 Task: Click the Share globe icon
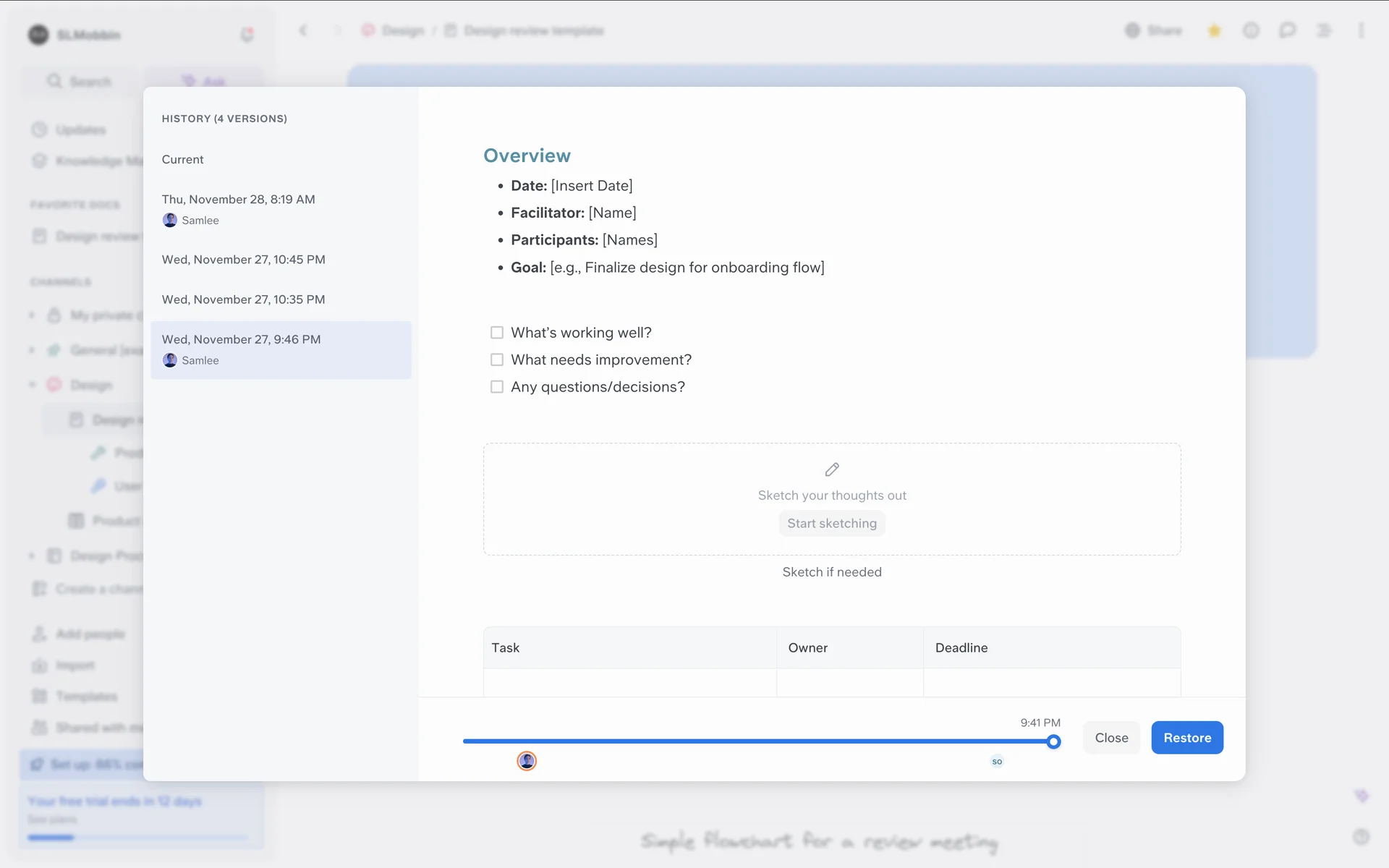click(1133, 30)
